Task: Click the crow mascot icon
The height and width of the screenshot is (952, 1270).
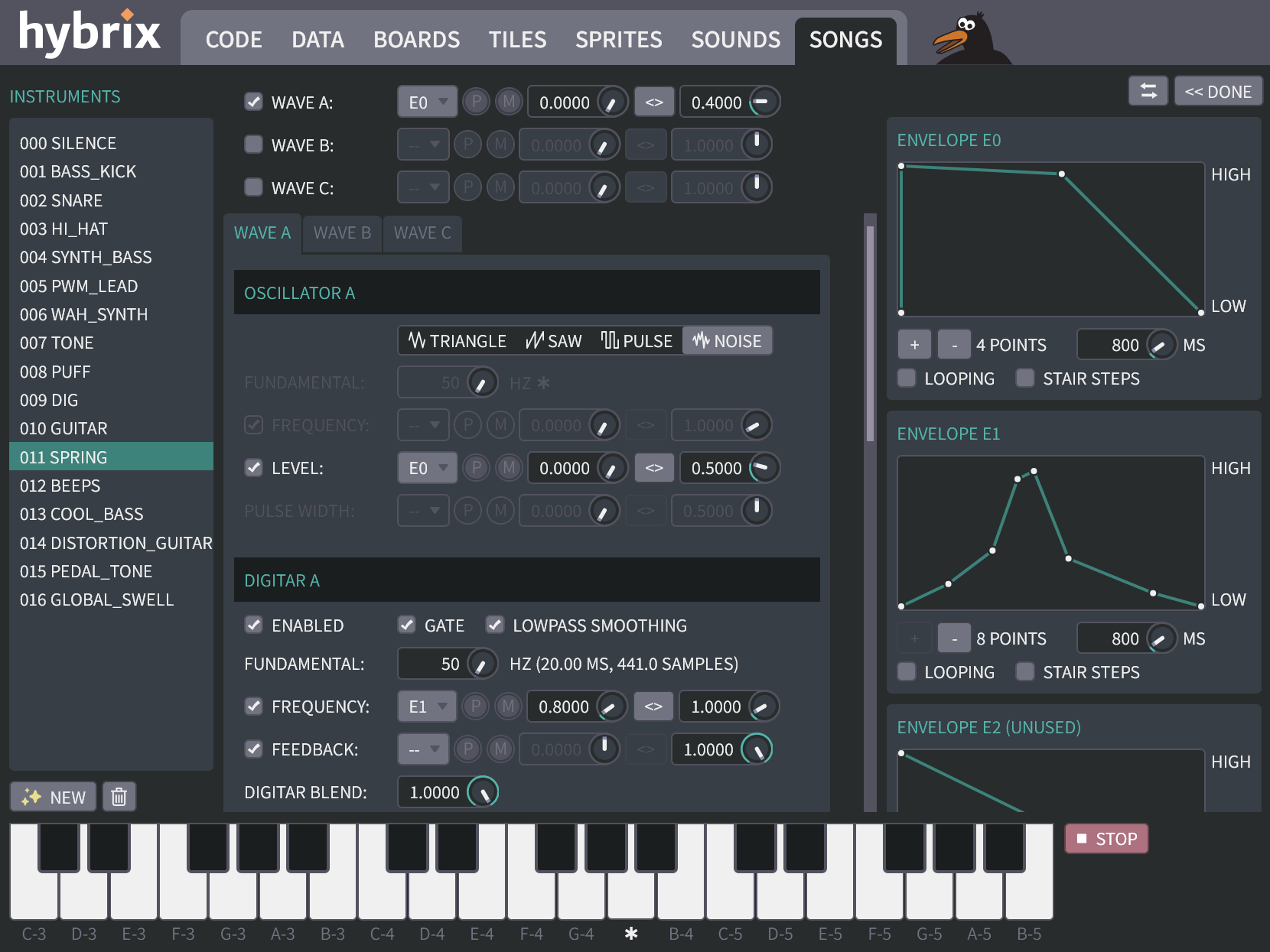Action: click(969, 38)
